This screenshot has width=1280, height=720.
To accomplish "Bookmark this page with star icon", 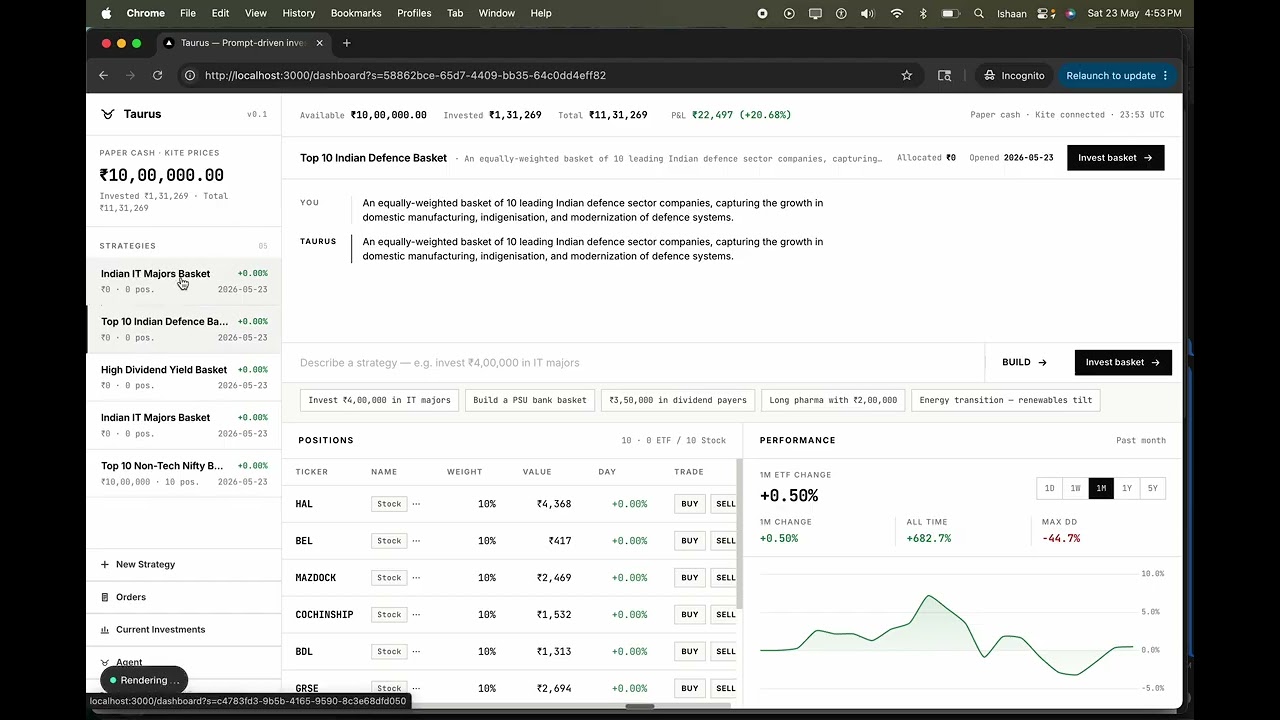I will [x=907, y=75].
